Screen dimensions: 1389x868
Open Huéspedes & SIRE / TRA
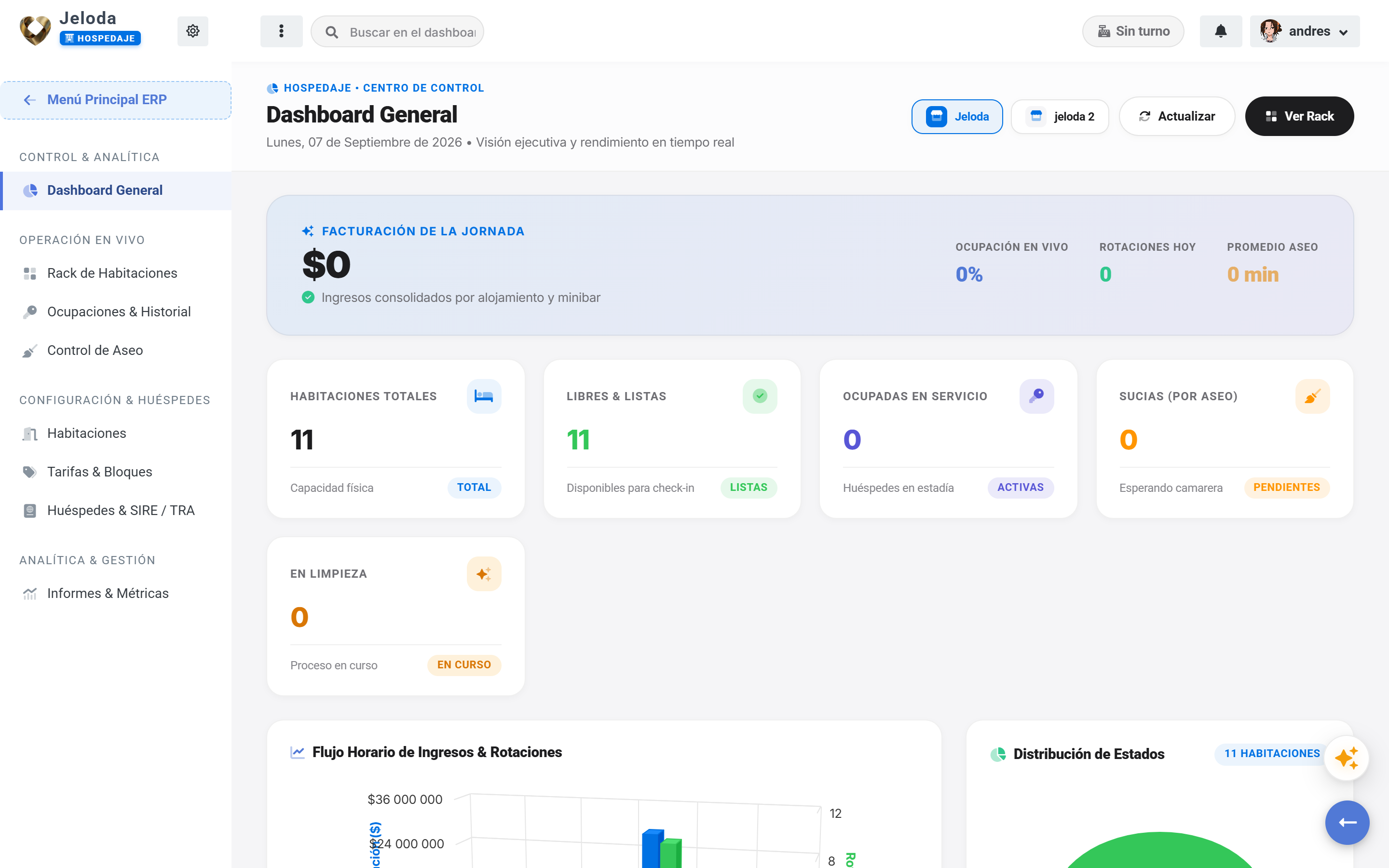coord(116,510)
